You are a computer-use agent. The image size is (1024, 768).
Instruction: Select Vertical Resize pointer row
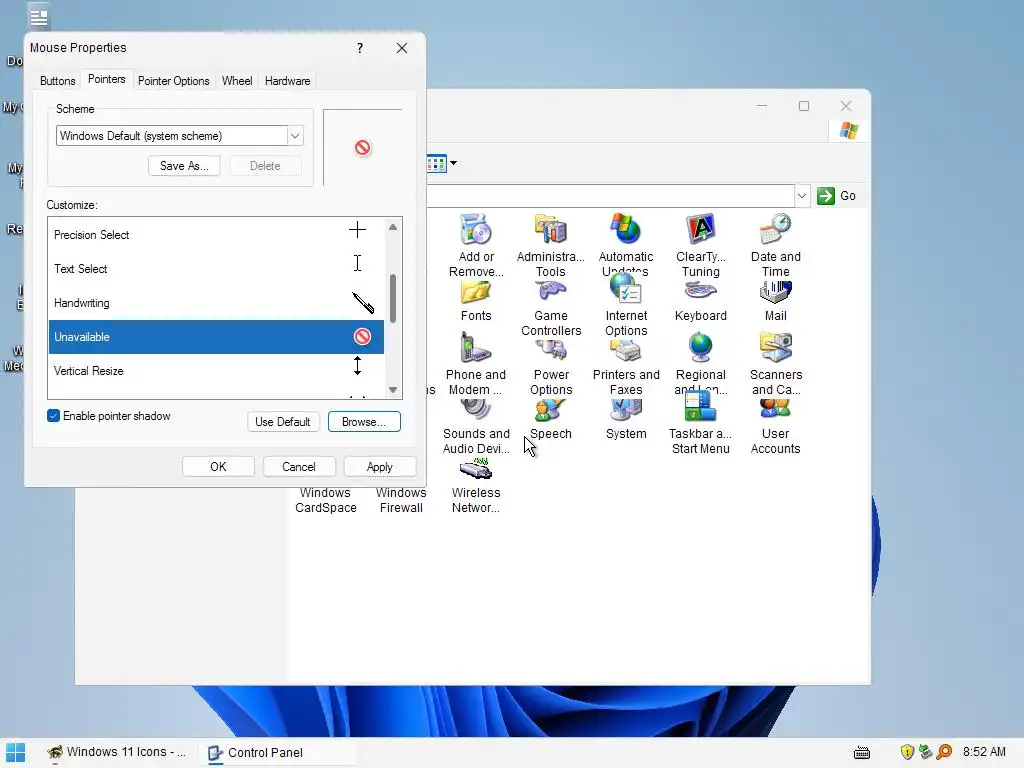pos(216,371)
